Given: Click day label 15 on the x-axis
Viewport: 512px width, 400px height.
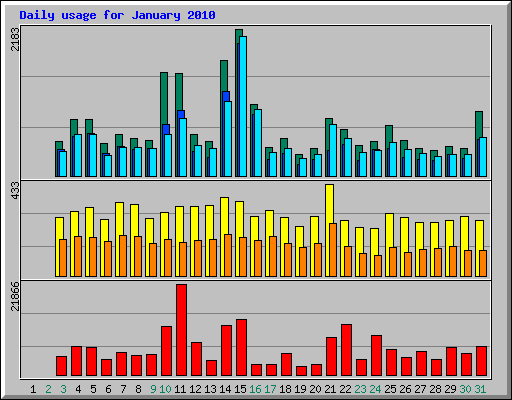Looking at the screenshot, I should point(240,389).
